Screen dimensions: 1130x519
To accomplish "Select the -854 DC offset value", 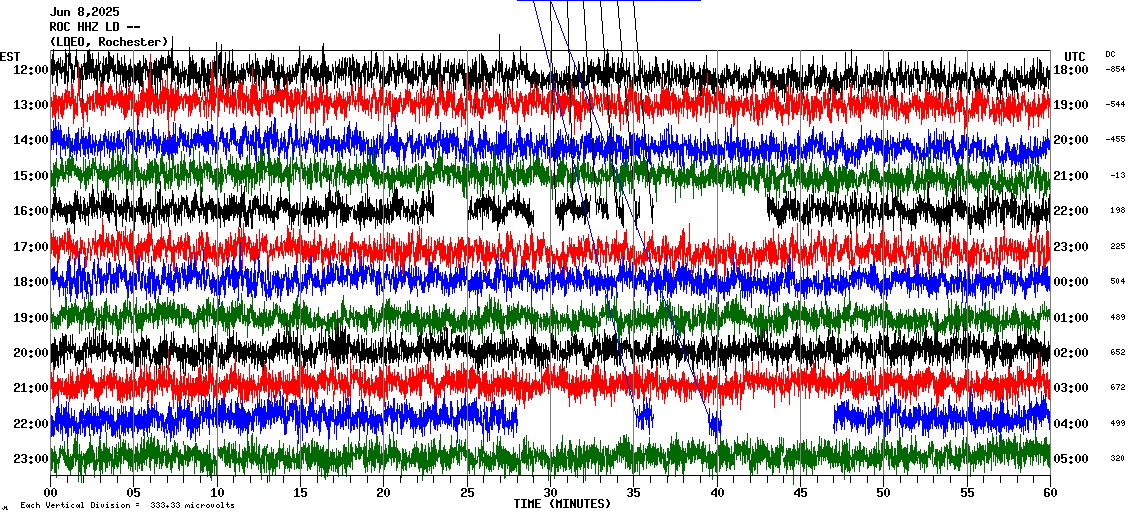I will pyautogui.click(x=1115, y=70).
